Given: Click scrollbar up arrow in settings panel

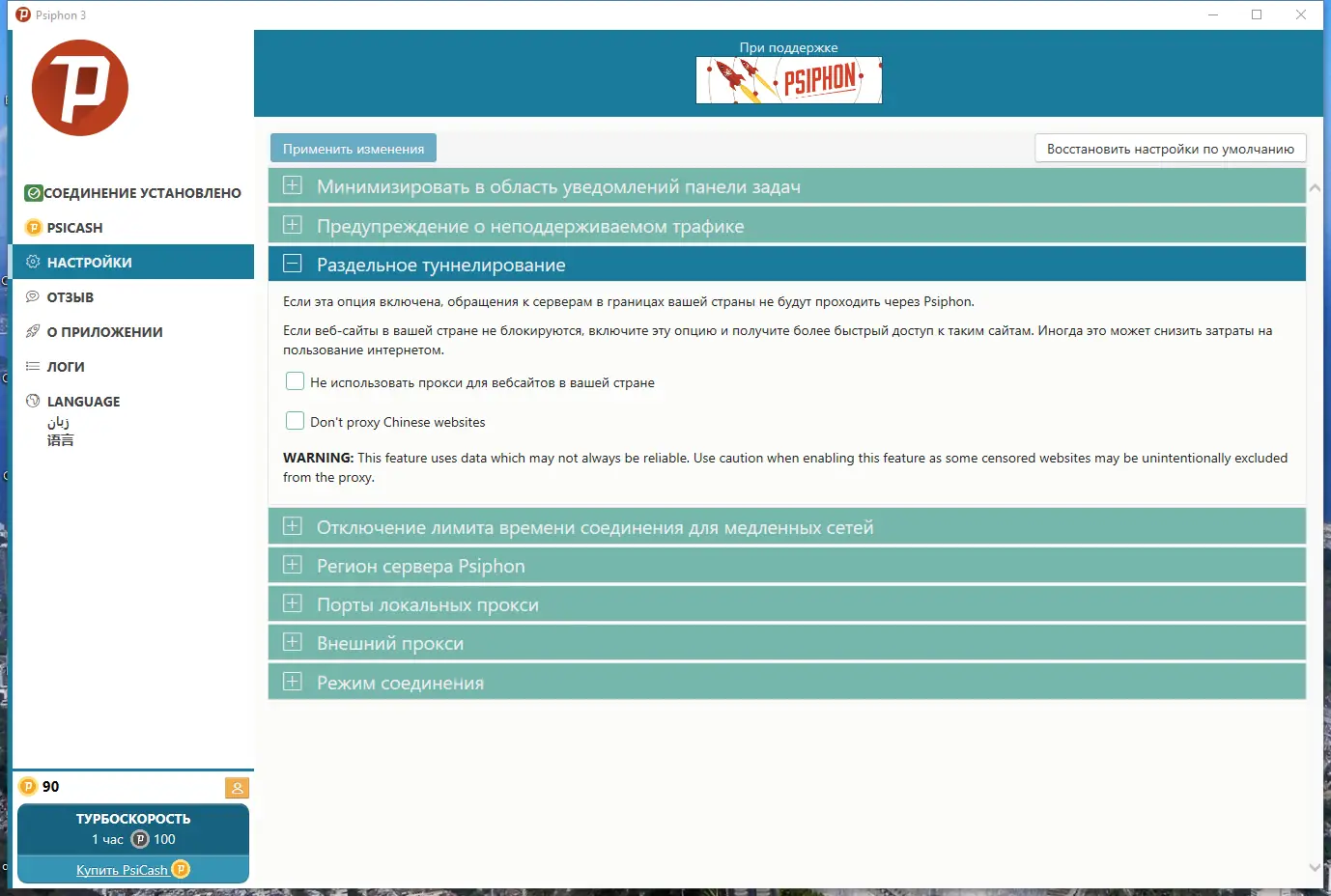Looking at the screenshot, I should 1315,188.
